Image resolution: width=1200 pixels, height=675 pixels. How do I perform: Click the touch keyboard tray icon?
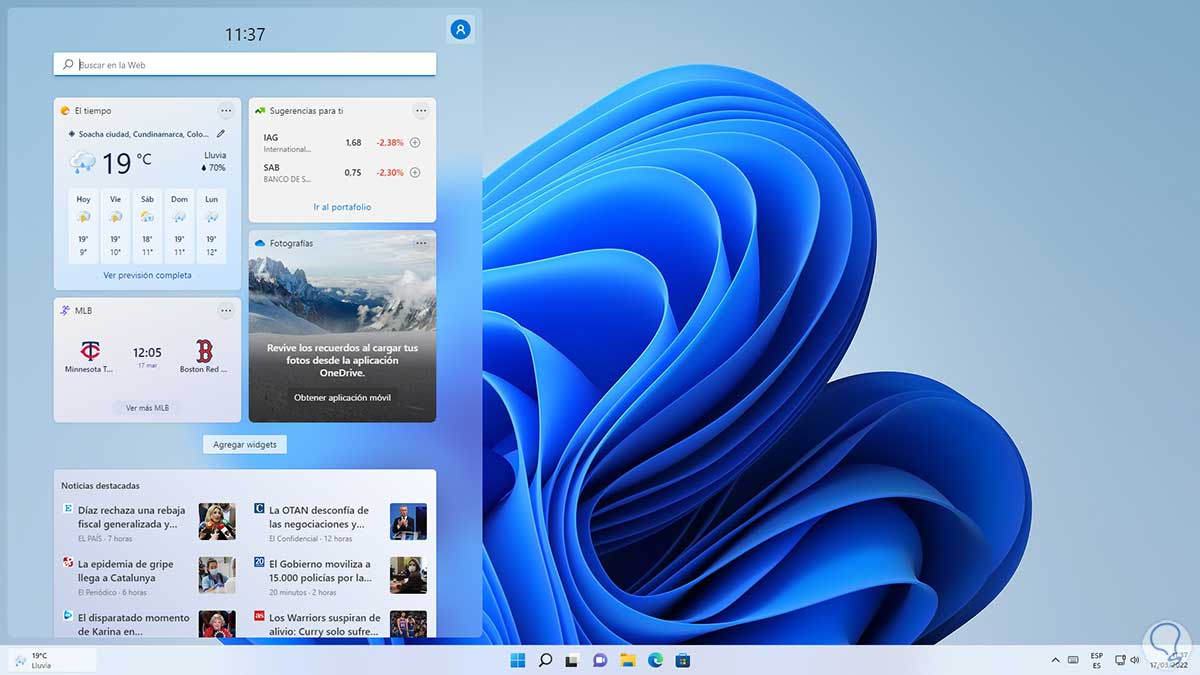(1073, 660)
